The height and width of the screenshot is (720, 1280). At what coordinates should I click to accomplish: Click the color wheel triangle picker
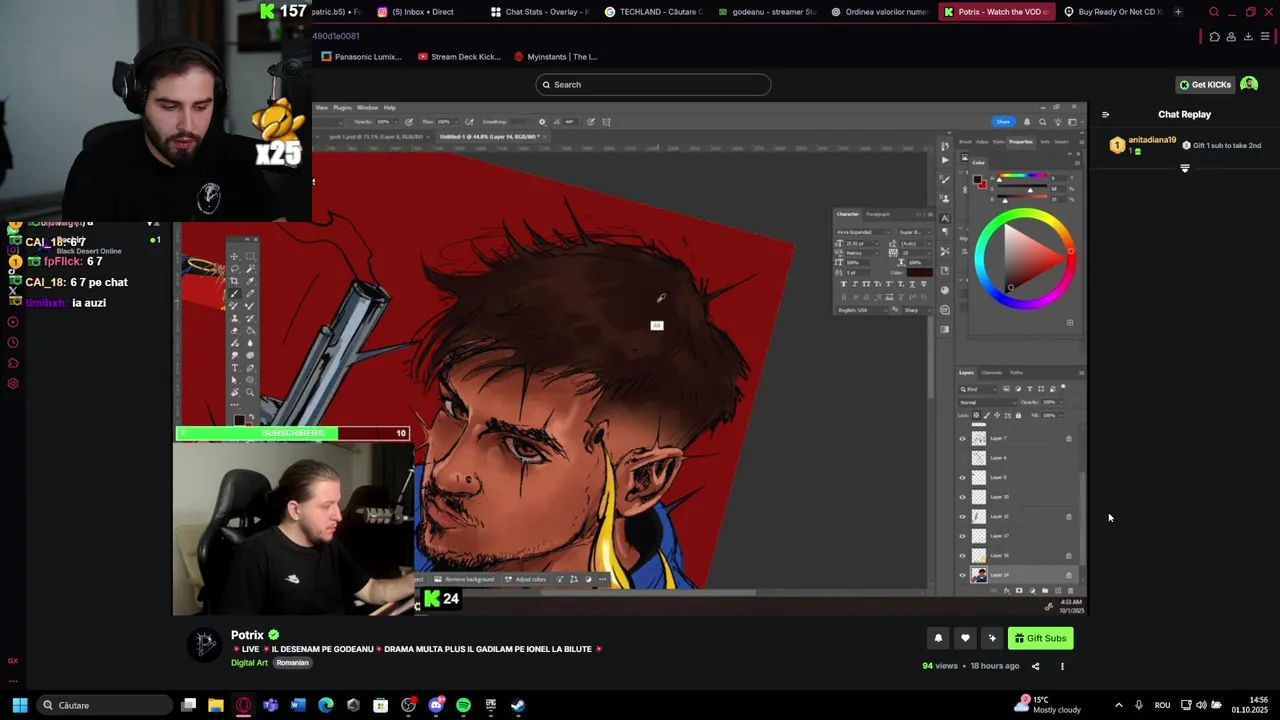pyautogui.click(x=1032, y=257)
